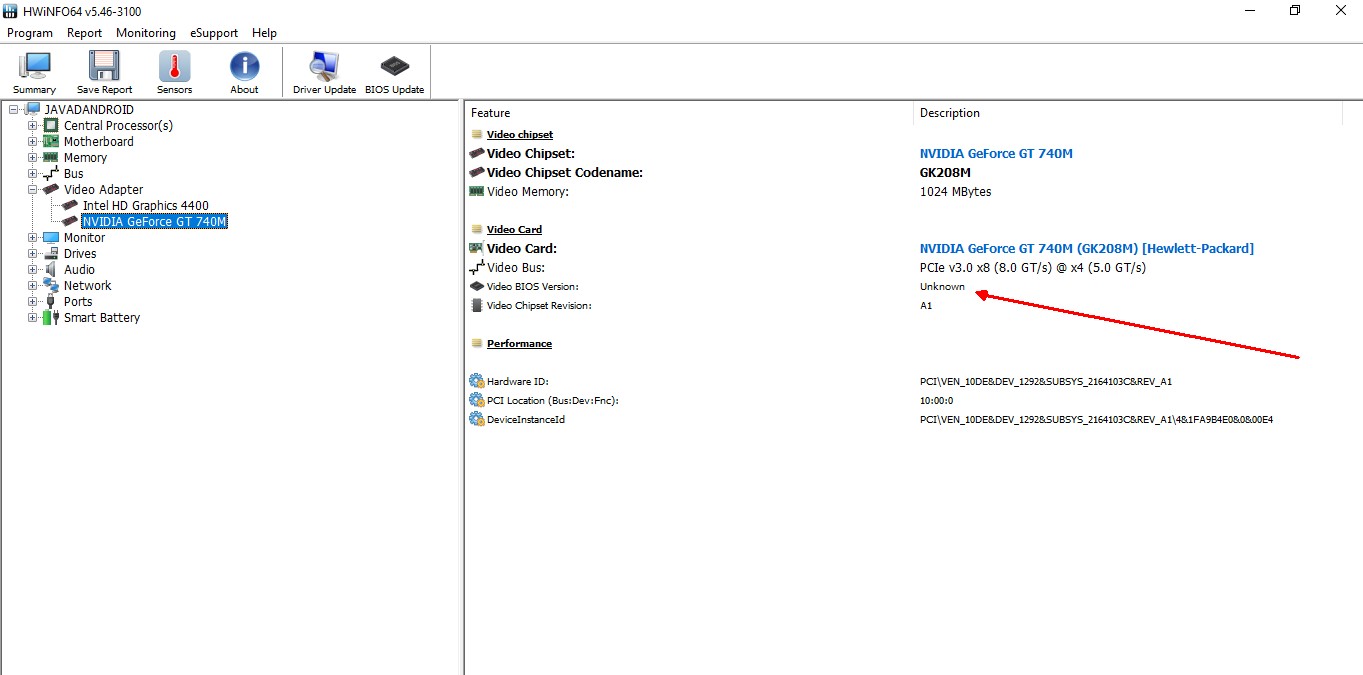
Task: Open the eSupport menu
Action: (214, 33)
